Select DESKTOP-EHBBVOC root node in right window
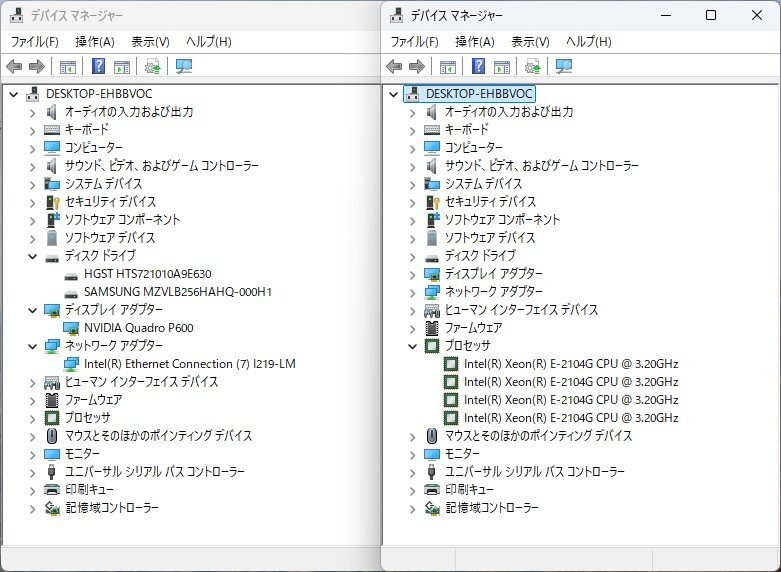This screenshot has width=781, height=572. [479, 94]
